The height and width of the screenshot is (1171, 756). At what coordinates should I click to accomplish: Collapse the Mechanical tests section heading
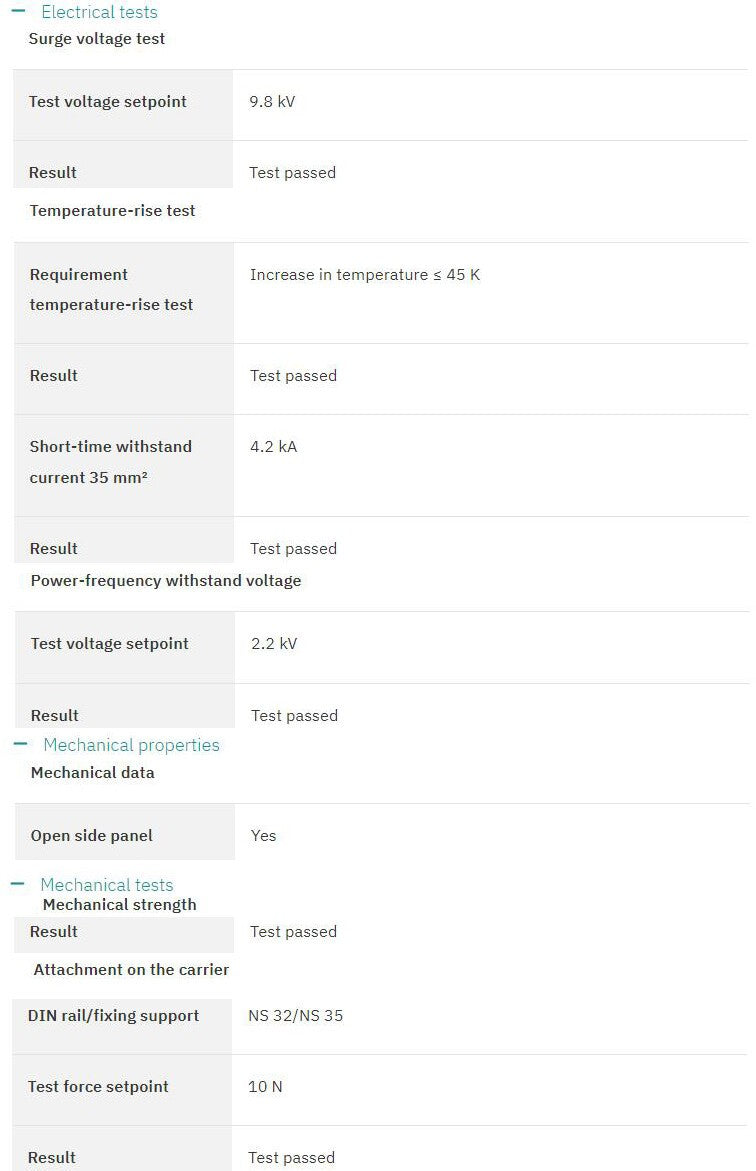[106, 885]
